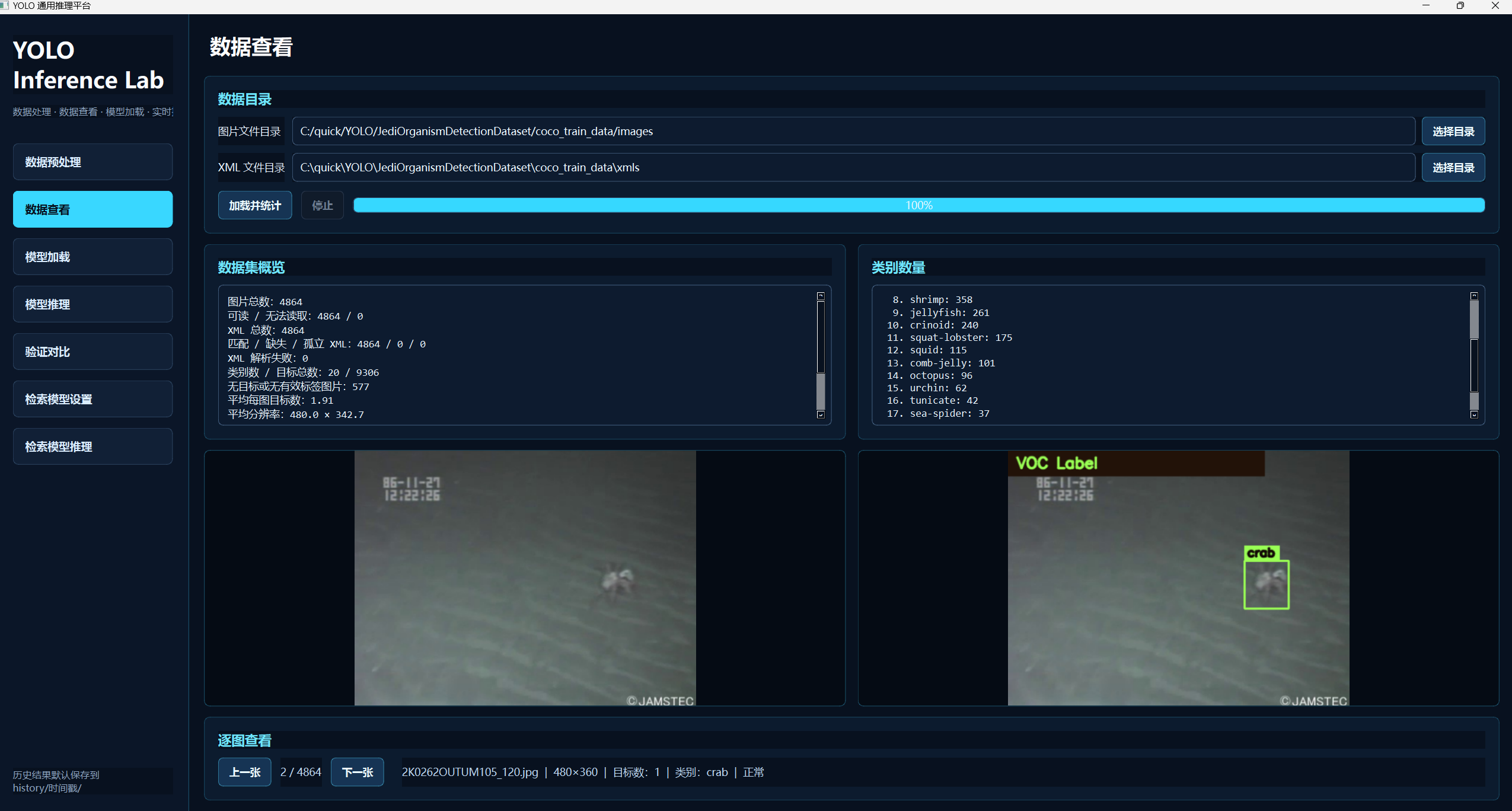Click the original image preview on left
This screenshot has width=1512, height=811.
pos(525,578)
